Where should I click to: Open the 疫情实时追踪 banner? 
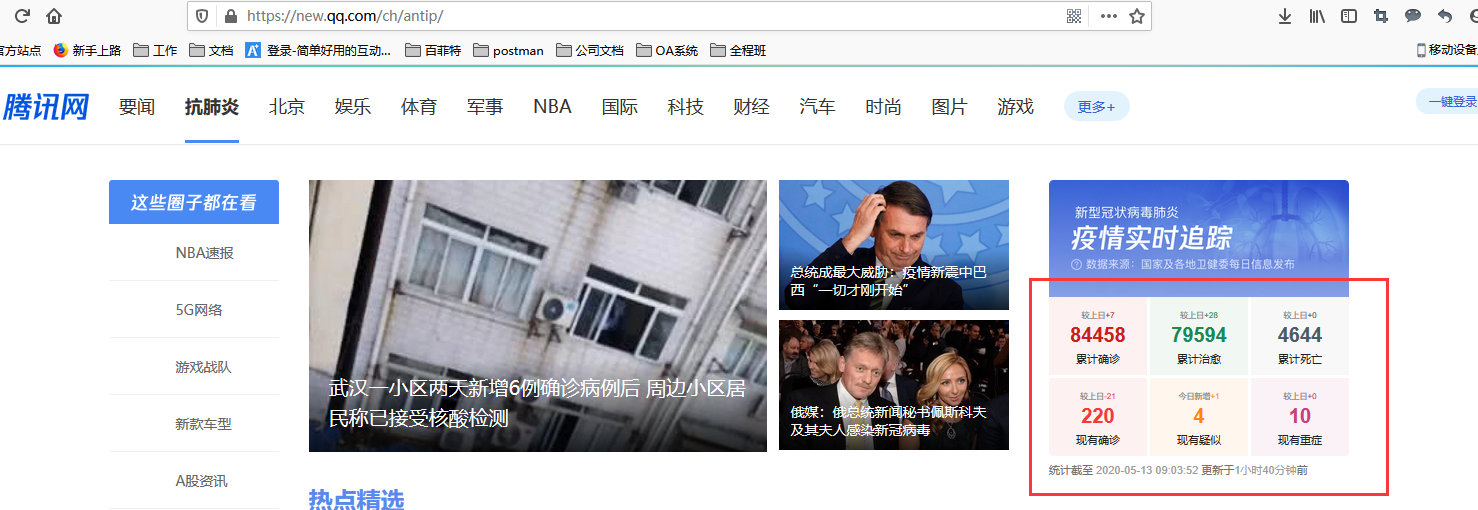pos(1198,238)
